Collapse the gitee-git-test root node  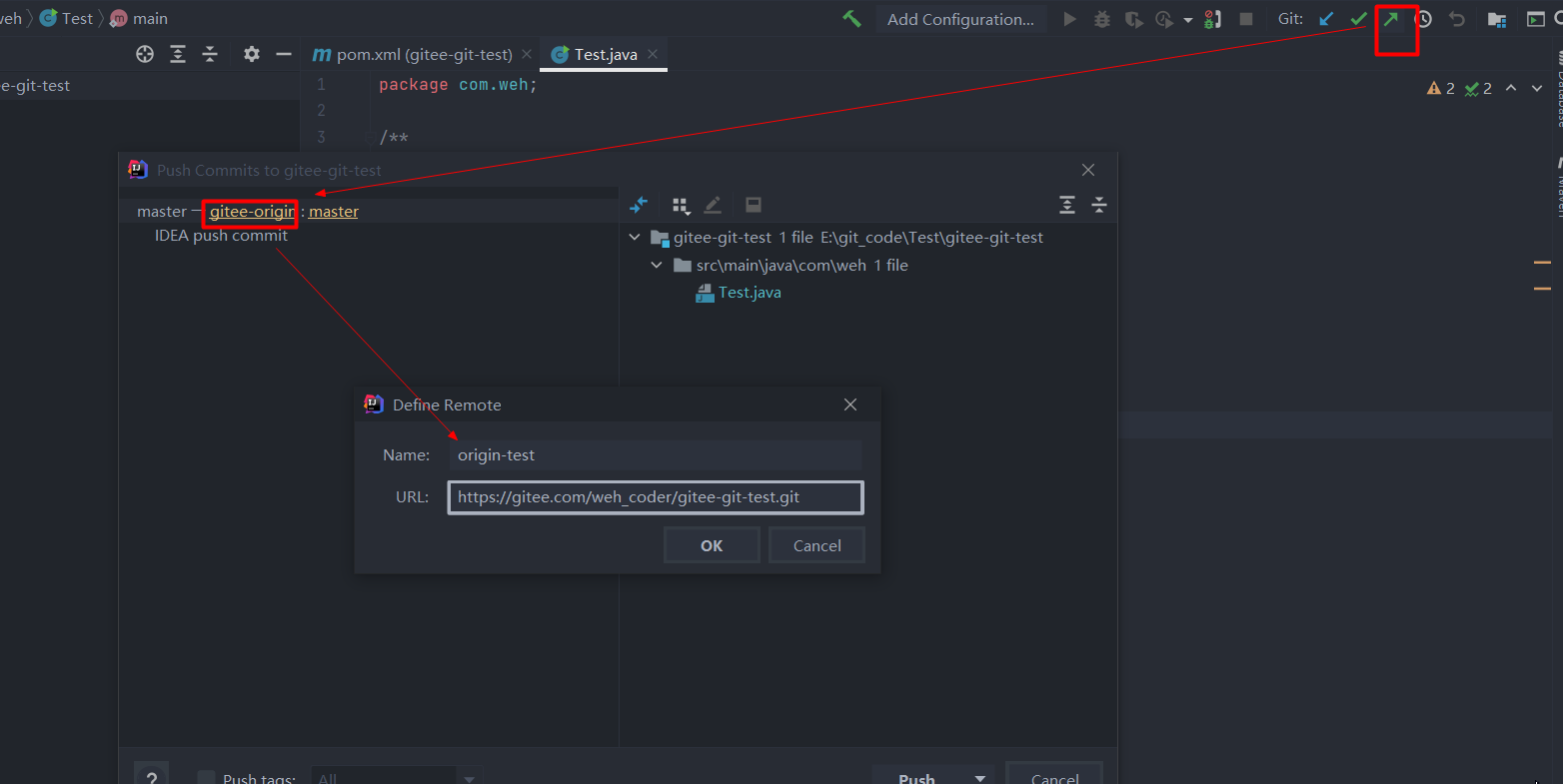(635, 238)
